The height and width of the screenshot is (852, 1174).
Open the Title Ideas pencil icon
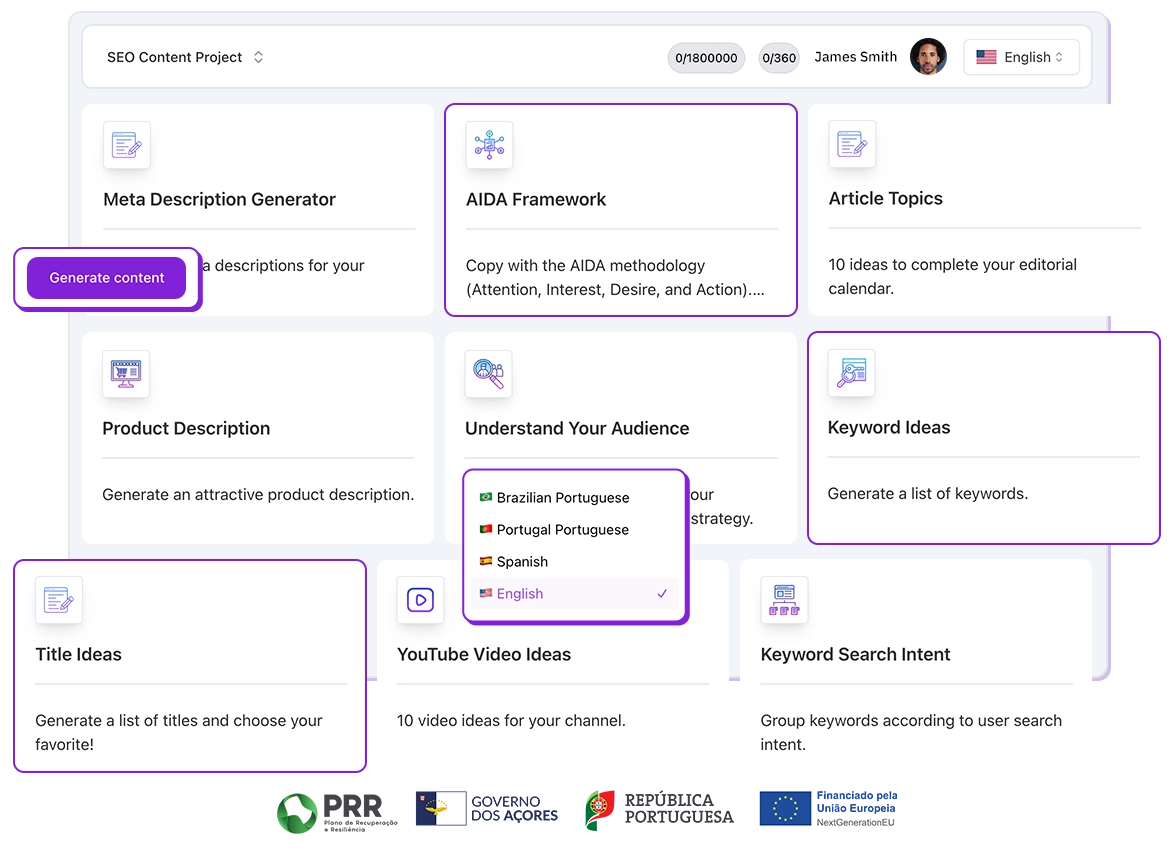coord(58,600)
